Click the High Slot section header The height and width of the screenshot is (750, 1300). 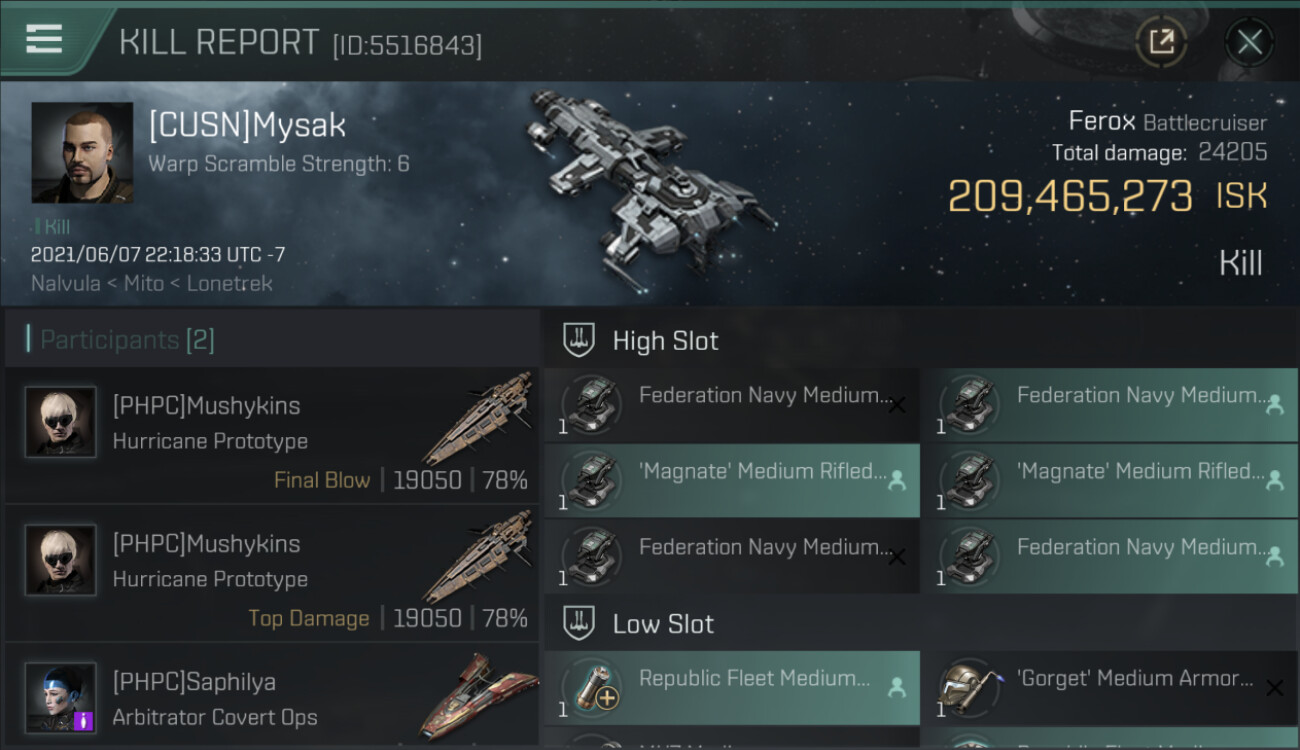click(665, 341)
